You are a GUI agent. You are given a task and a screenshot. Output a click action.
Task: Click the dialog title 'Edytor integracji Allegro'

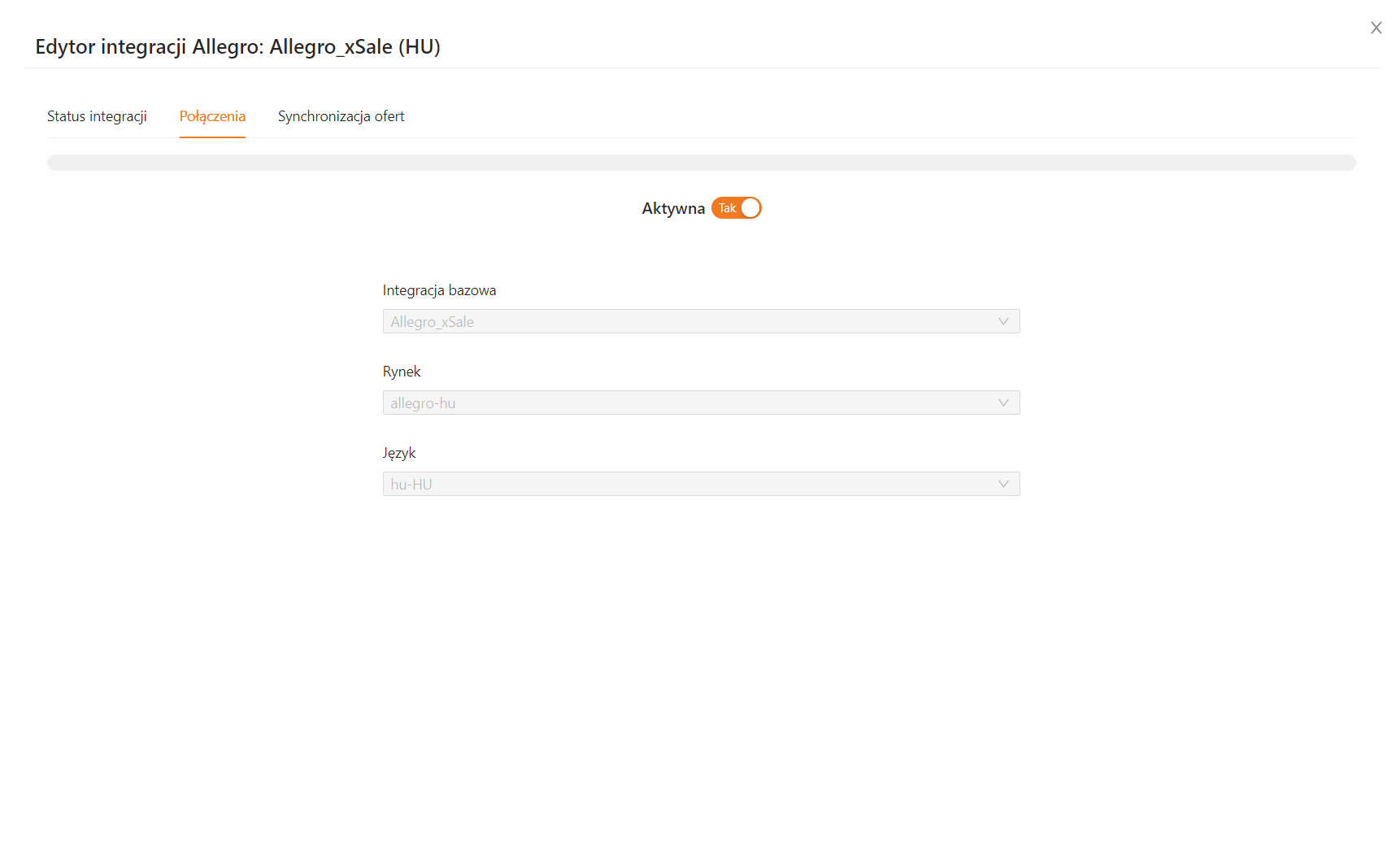[x=237, y=46]
